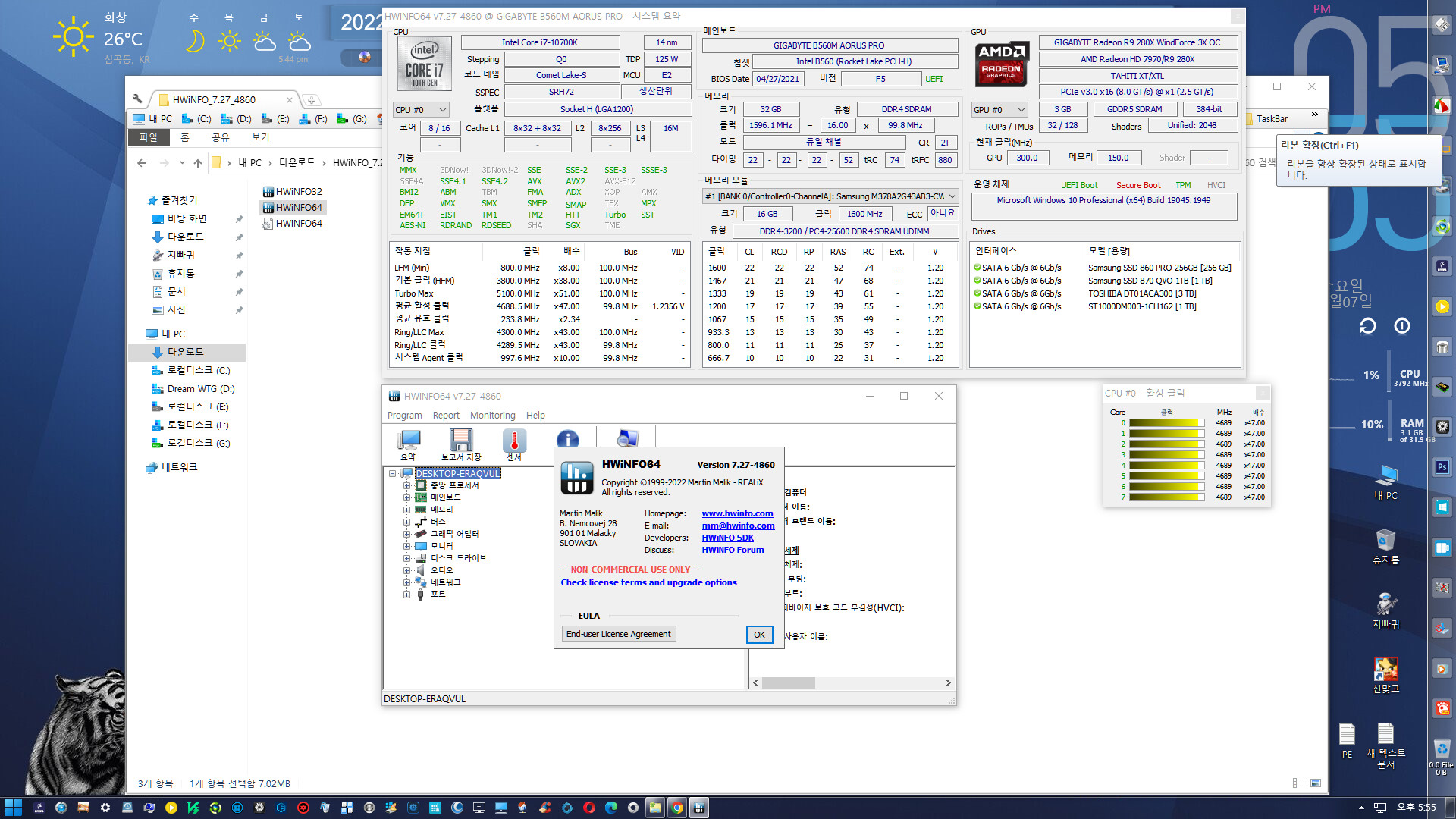Image resolution: width=1456 pixels, height=819 pixels.
Task: Click the power icon on the desktop widget
Action: pos(1402,326)
